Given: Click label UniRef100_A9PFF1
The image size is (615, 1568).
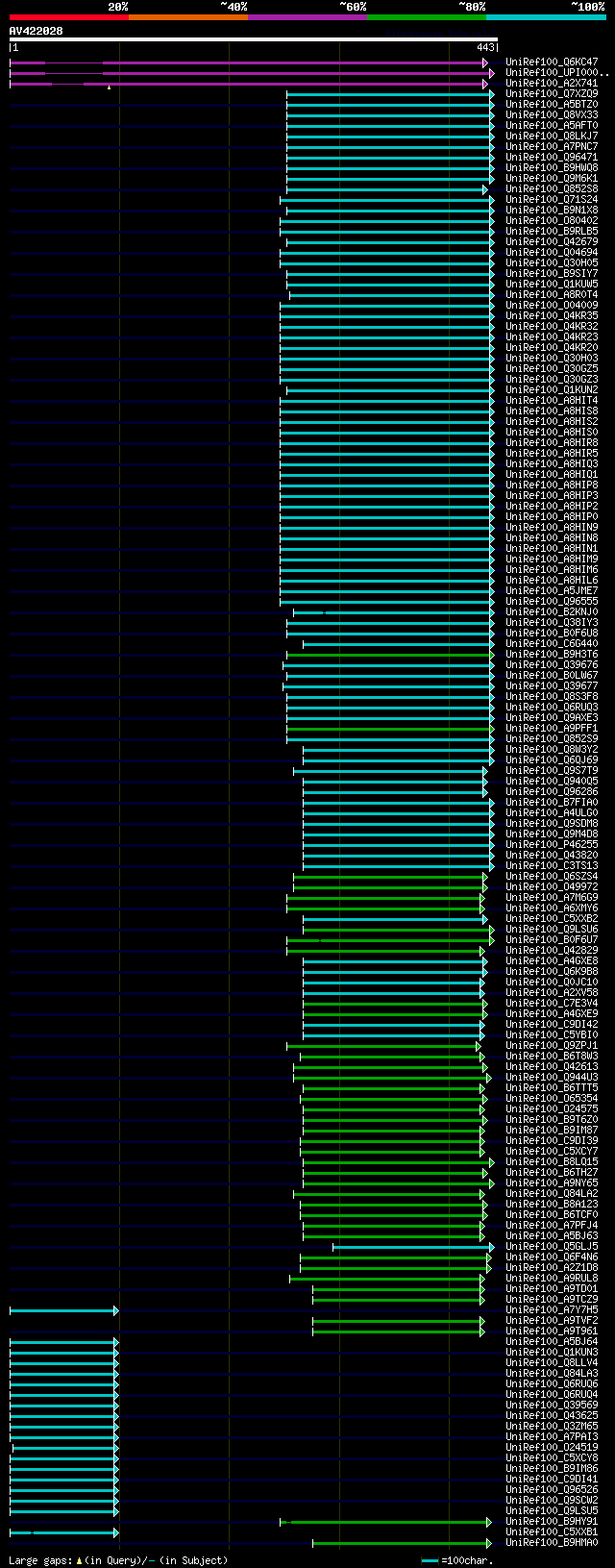Looking at the screenshot, I should point(552,729).
